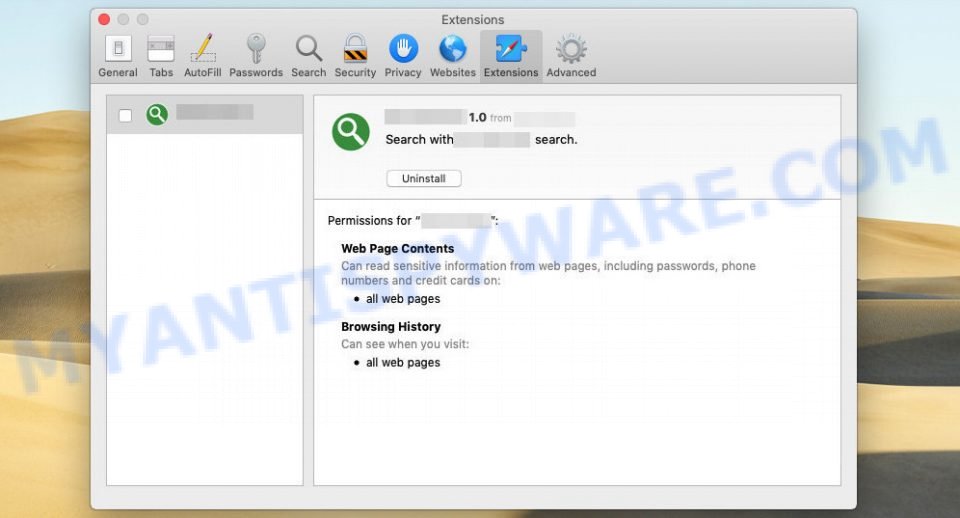960x518 pixels.
Task: Switch to the Tabs preferences pane
Action: 161,56
